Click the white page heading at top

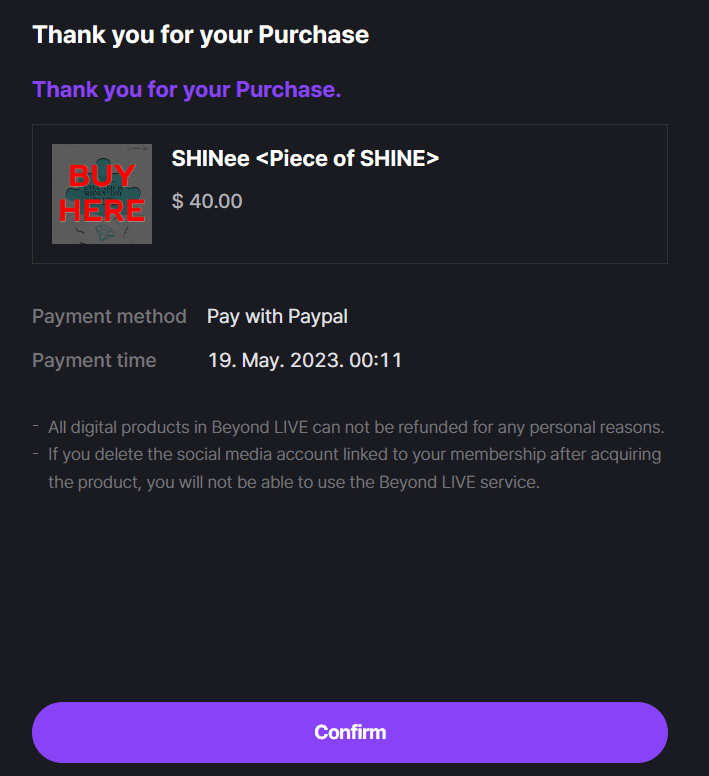(x=200, y=35)
